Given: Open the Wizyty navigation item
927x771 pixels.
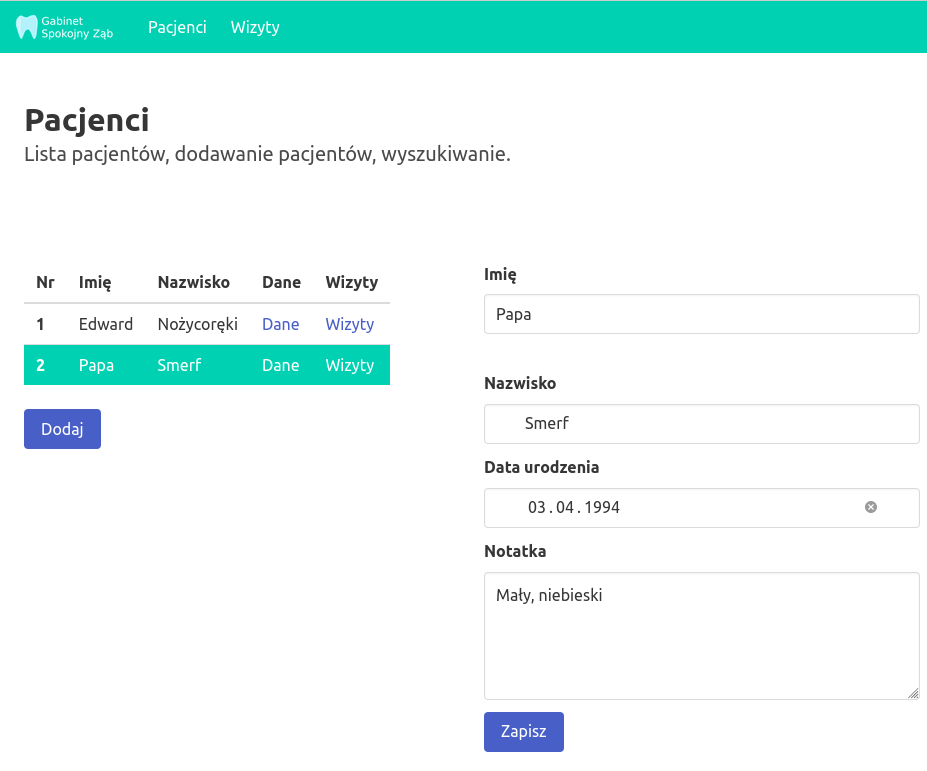Looking at the screenshot, I should click(255, 27).
